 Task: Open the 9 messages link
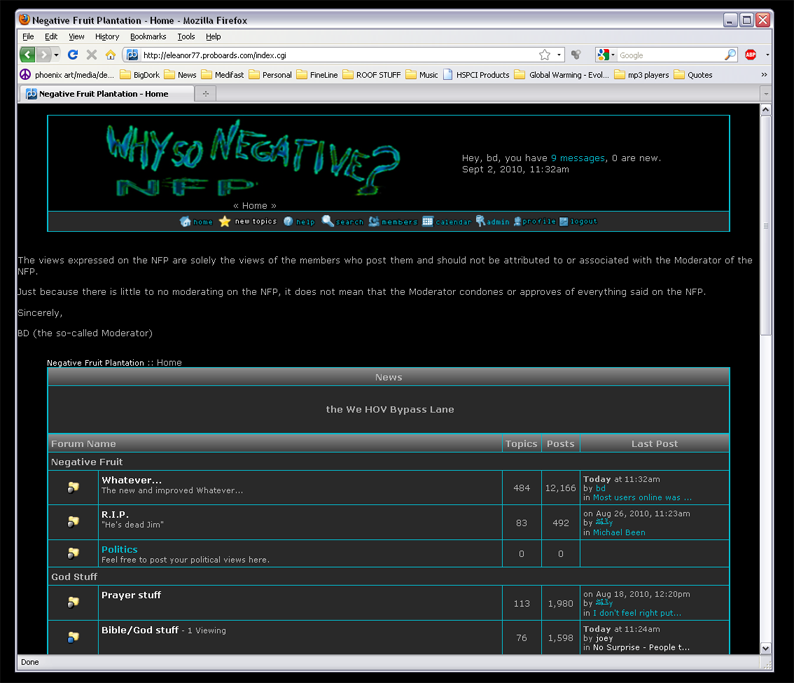coord(578,158)
